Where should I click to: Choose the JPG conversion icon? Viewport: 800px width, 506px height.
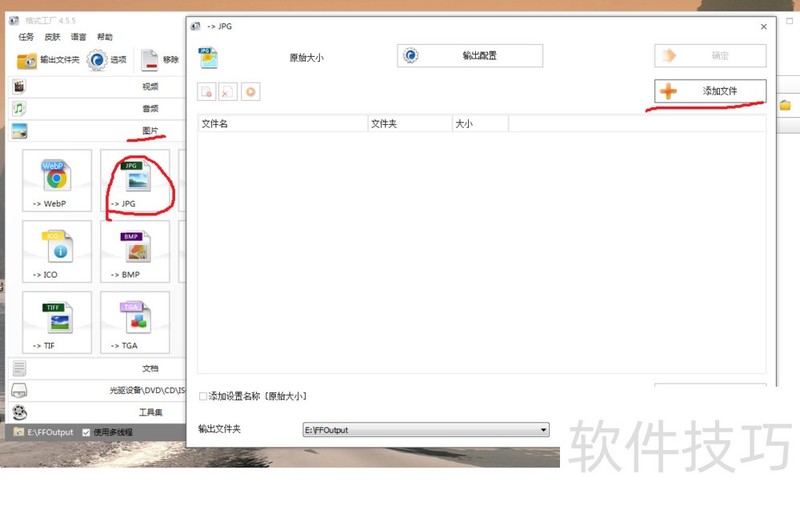coord(135,181)
